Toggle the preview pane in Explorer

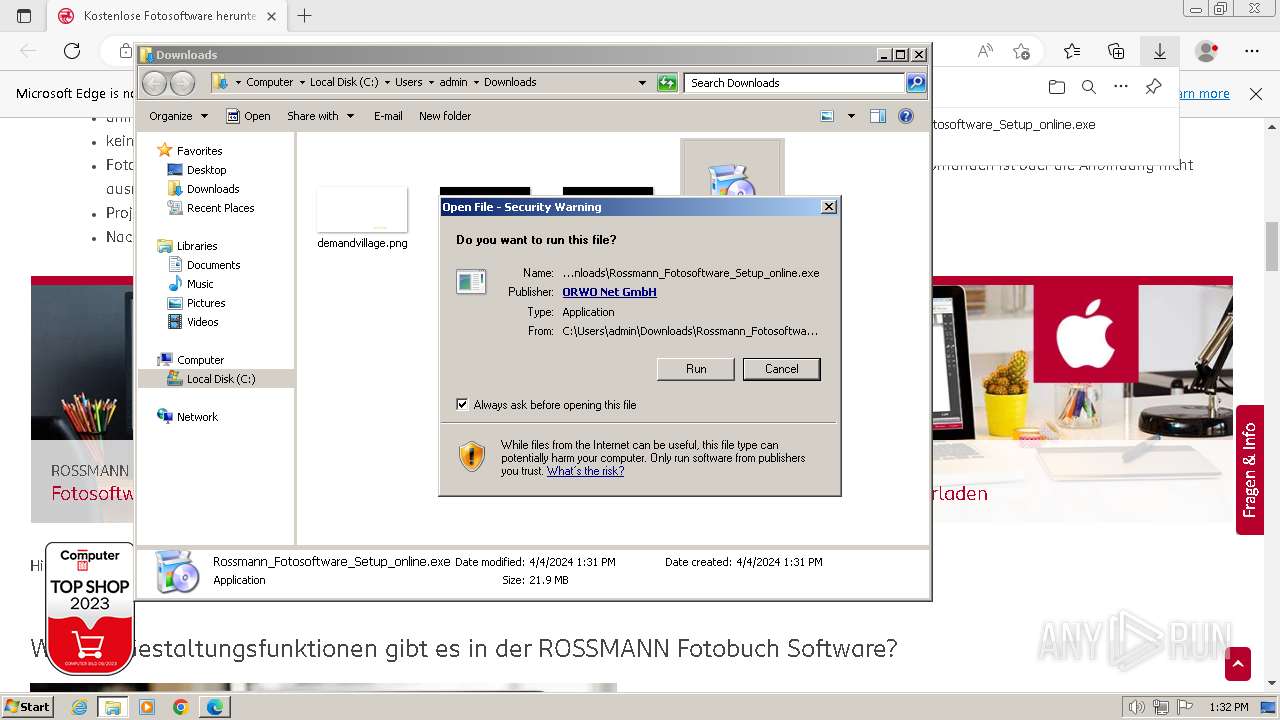(878, 116)
